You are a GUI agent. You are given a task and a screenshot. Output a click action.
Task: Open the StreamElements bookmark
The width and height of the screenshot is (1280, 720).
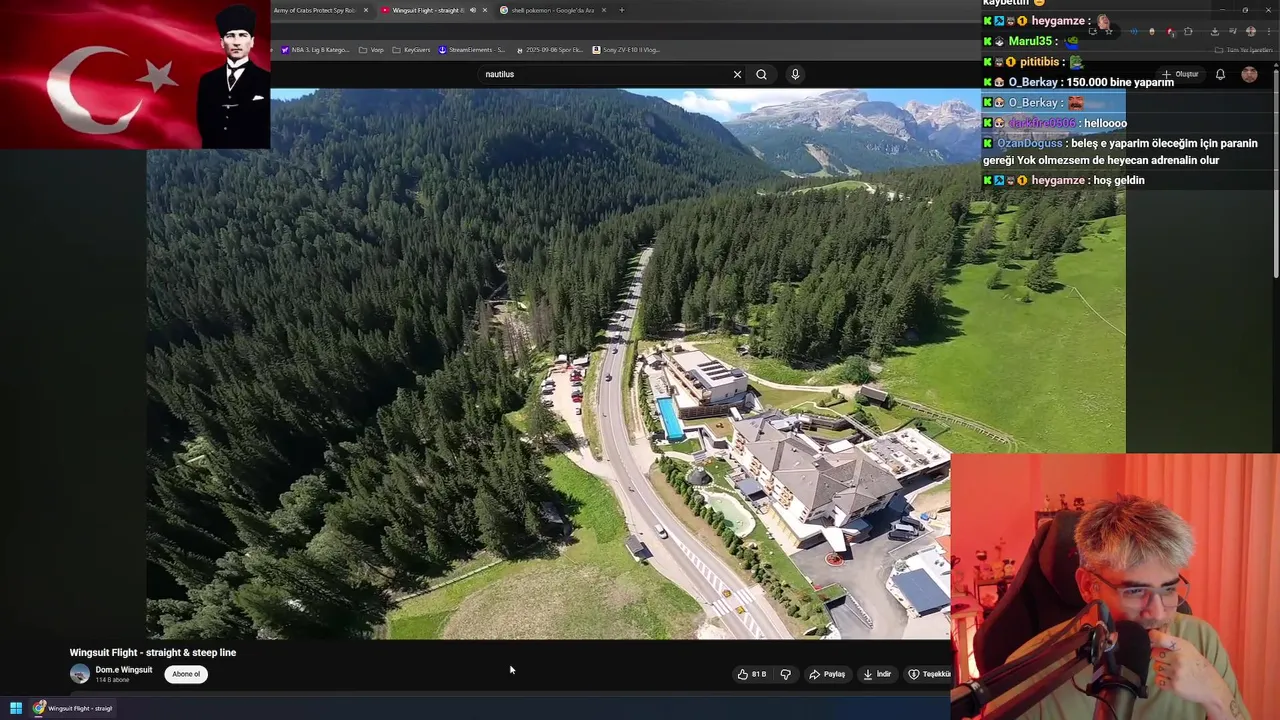pyautogui.click(x=472, y=49)
